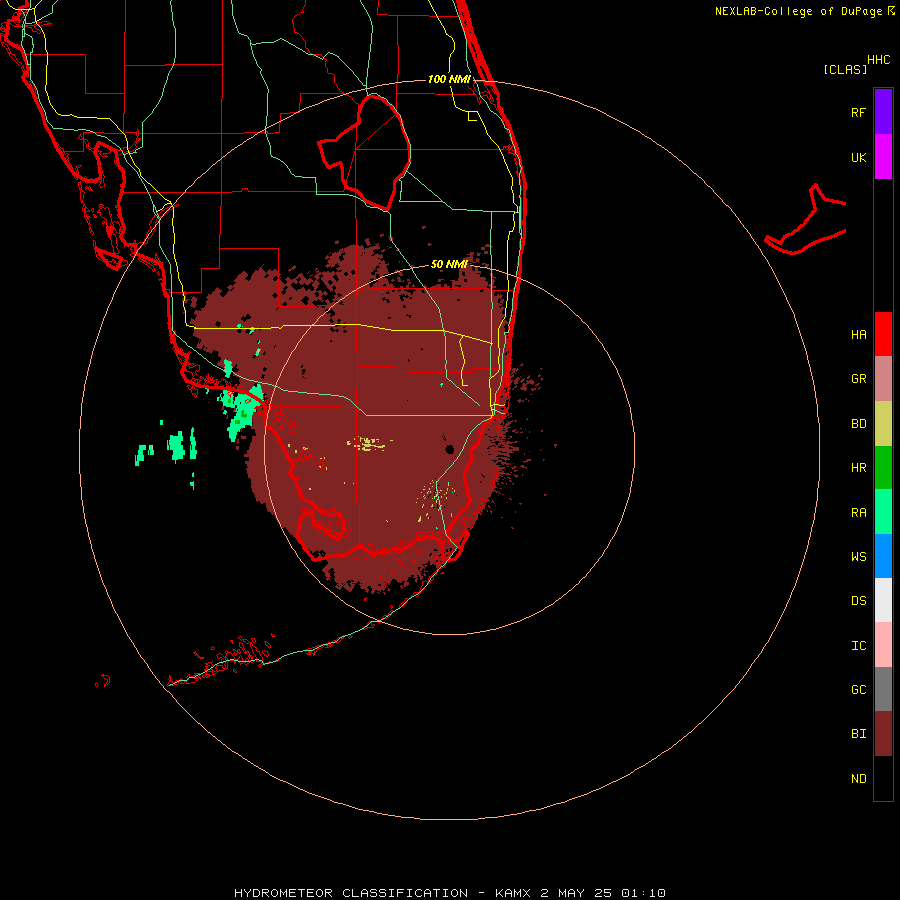Screen dimensions: 900x900
Task: Click the BI dark red legend swatch
Action: [883, 734]
